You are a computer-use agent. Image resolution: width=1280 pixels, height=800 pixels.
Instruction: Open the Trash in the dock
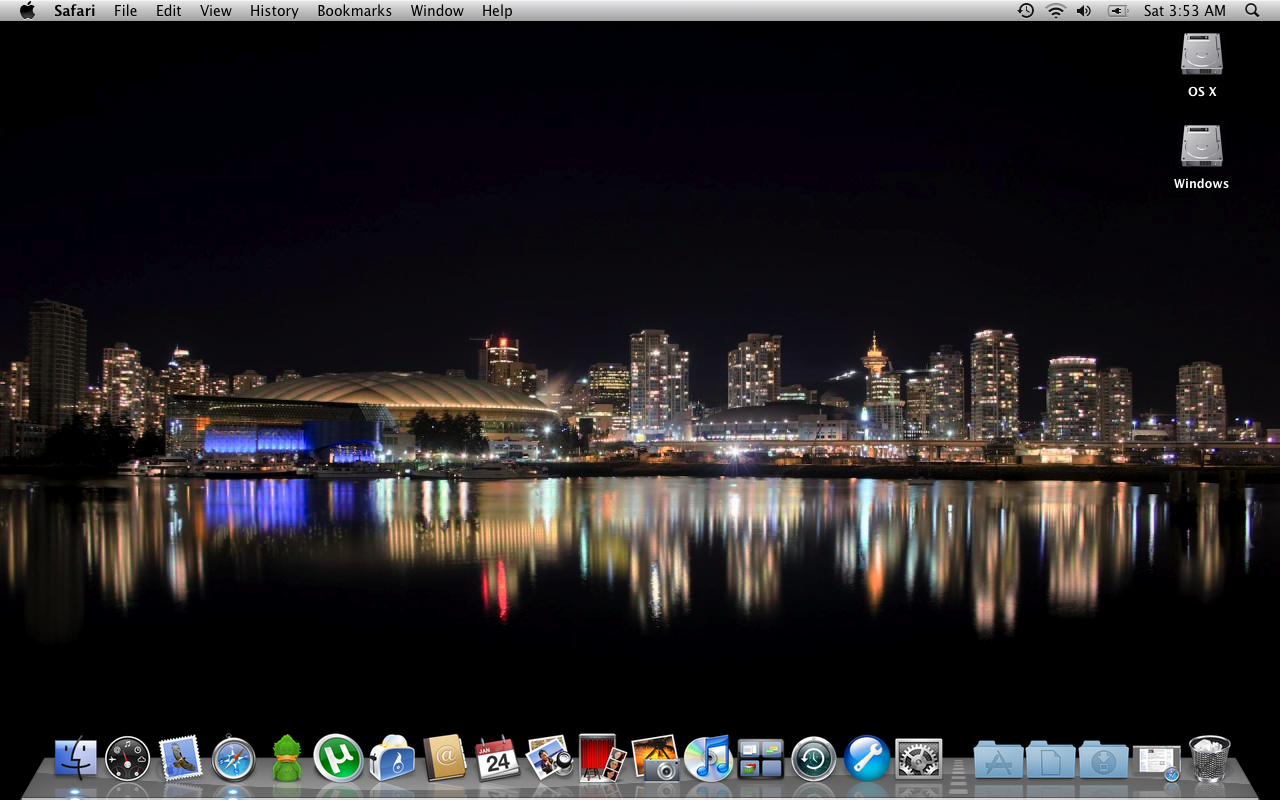click(1209, 758)
